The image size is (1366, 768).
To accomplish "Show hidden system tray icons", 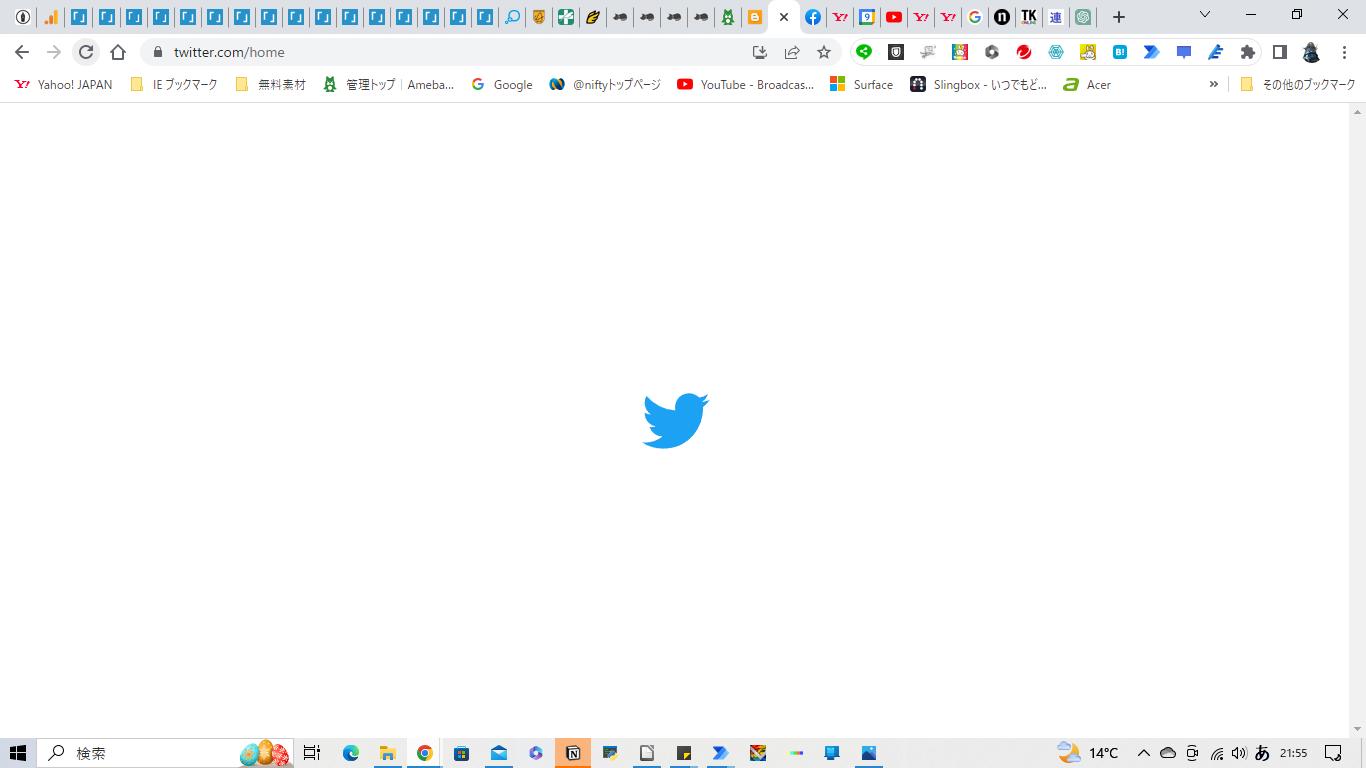I will coord(1144,753).
